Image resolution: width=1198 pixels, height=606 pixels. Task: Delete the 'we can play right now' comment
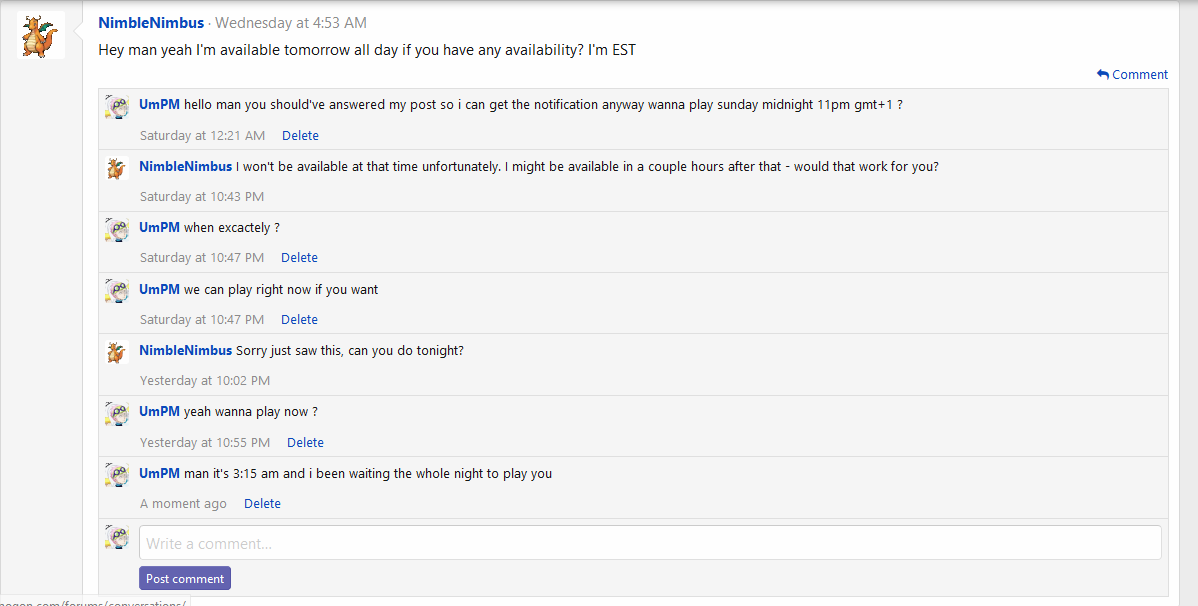[x=299, y=319]
